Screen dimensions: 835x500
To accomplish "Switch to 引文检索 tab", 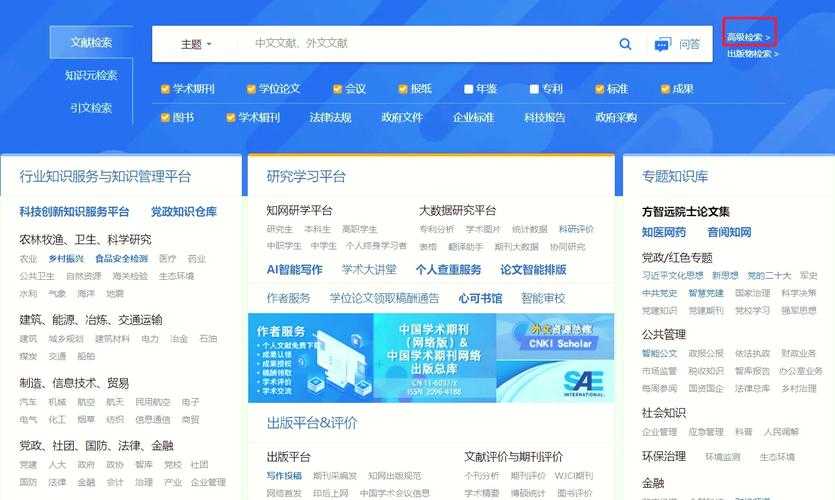I will (x=91, y=108).
